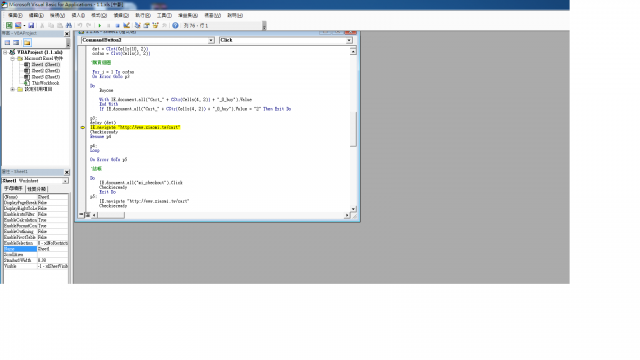
Task: Expand the last folder in the project tree
Action: tap(12, 89)
